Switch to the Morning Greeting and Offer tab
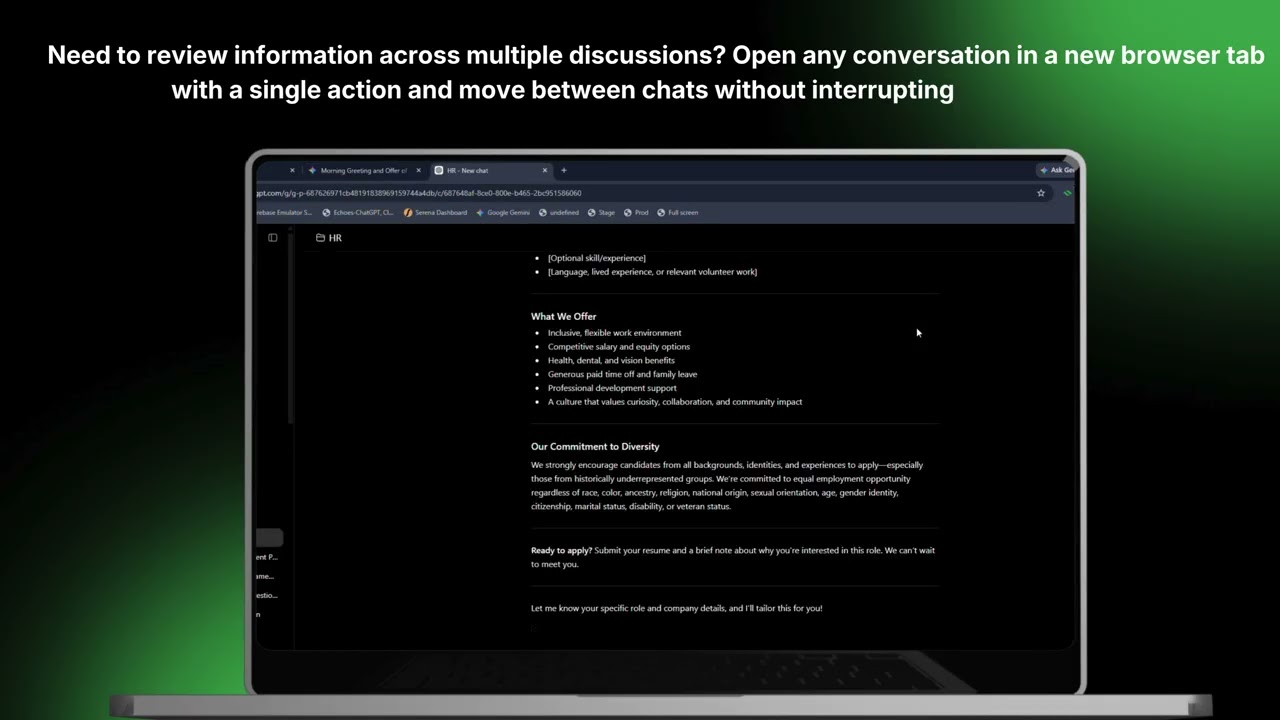The height and width of the screenshot is (720, 1280). [x=363, y=171]
